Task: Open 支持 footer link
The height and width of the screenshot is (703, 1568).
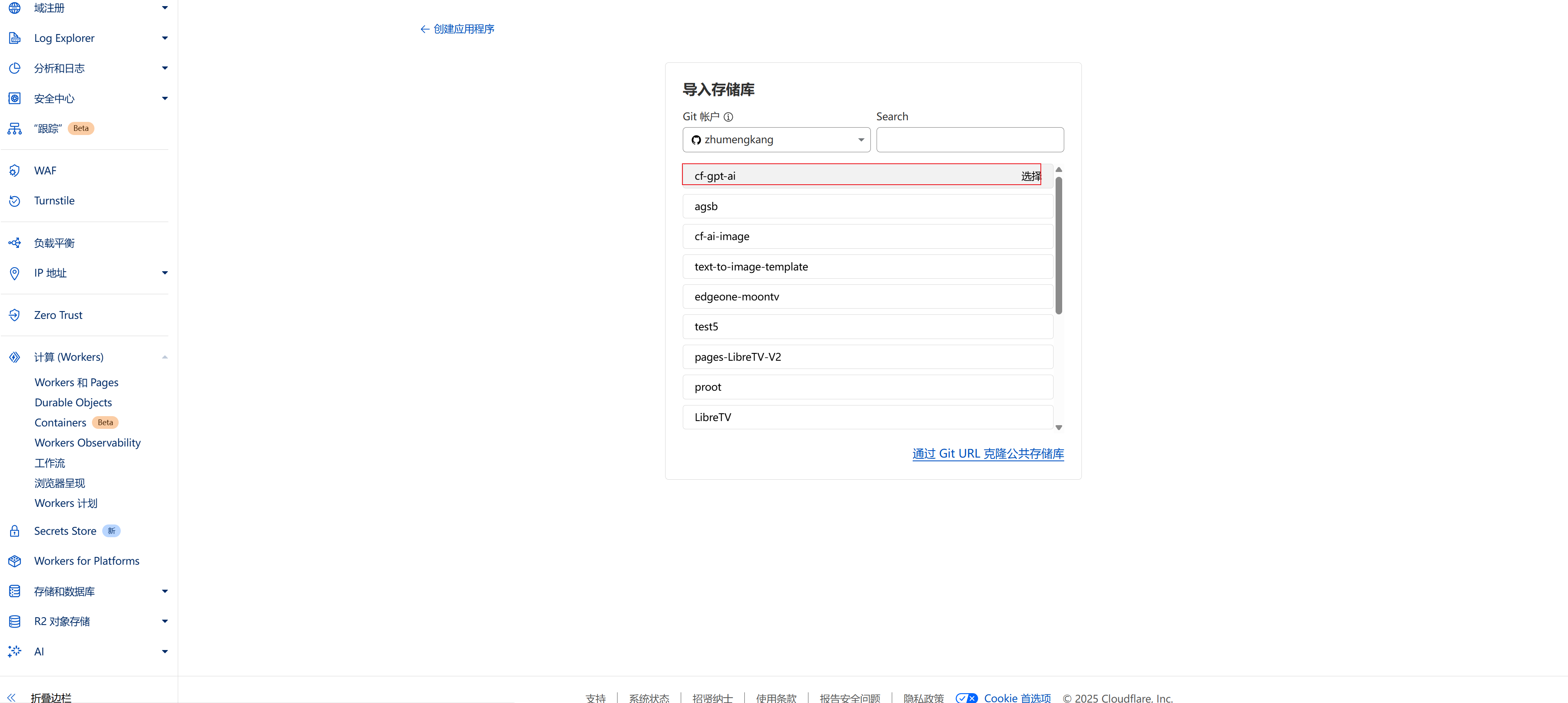Action: click(x=596, y=698)
